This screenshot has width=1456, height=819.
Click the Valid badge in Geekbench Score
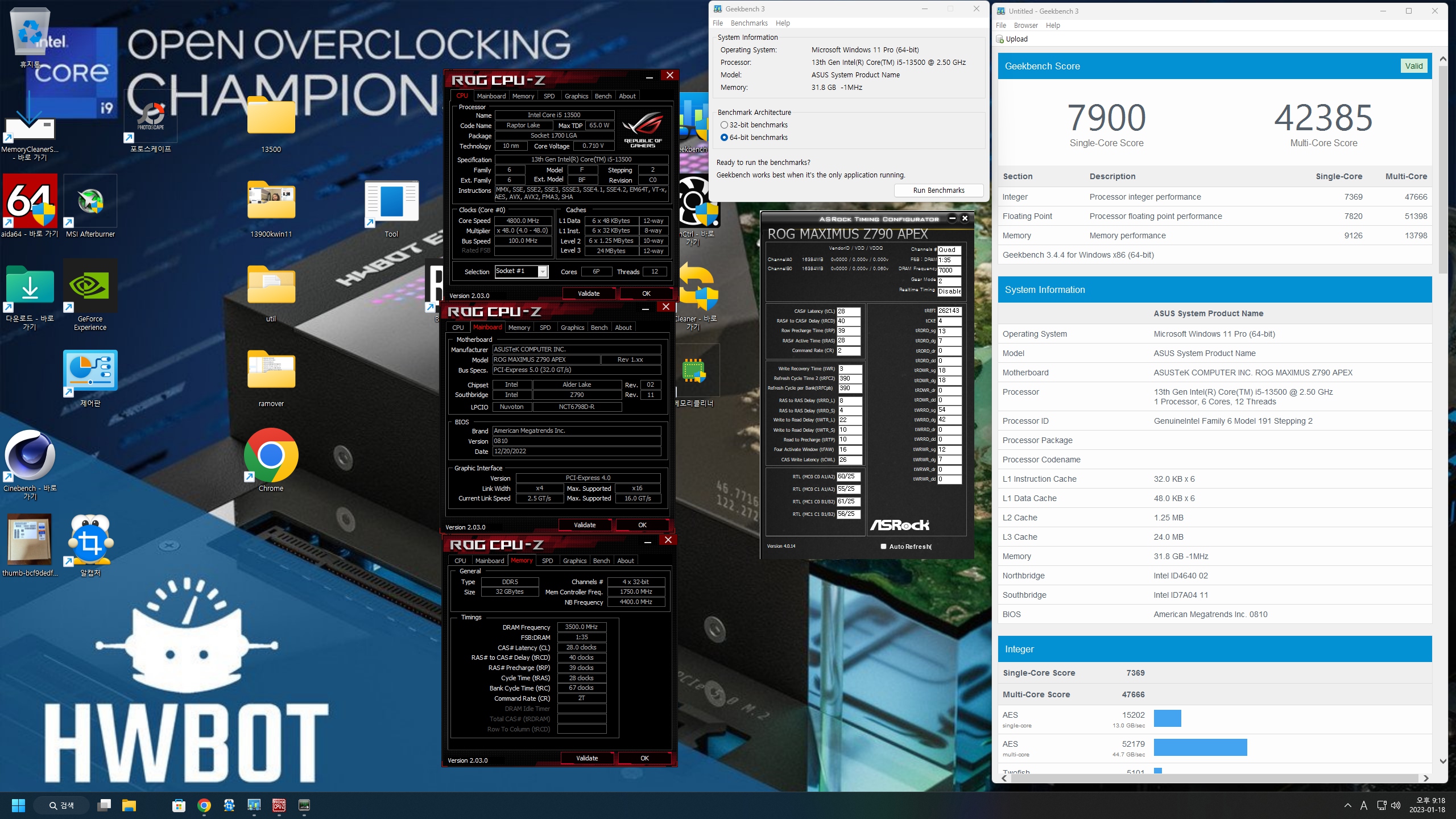click(1413, 66)
